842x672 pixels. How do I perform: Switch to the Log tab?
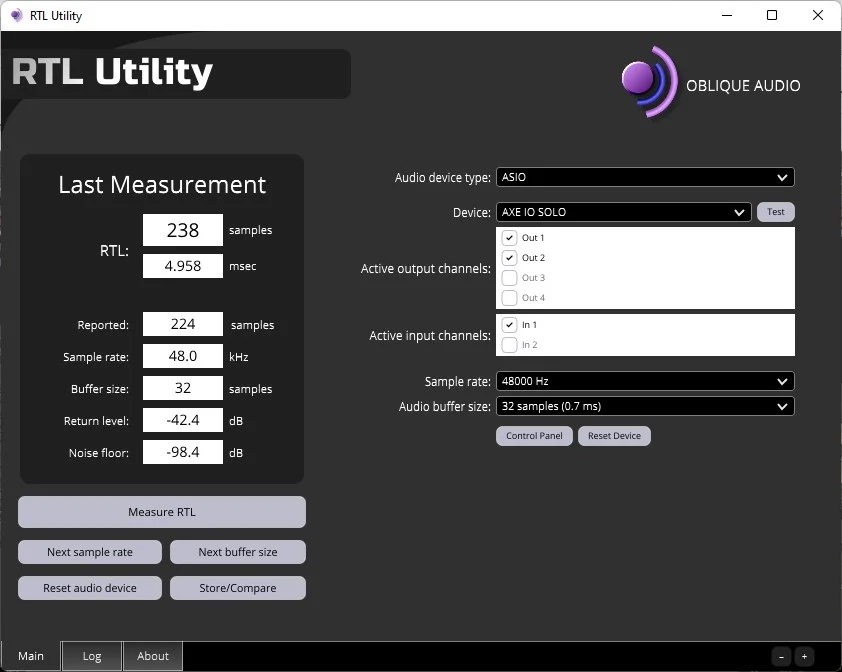[91, 656]
